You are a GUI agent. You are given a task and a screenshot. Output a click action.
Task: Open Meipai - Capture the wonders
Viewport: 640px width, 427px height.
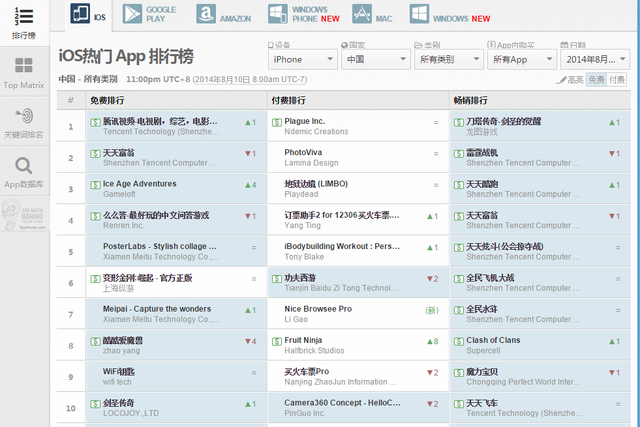(x=157, y=309)
